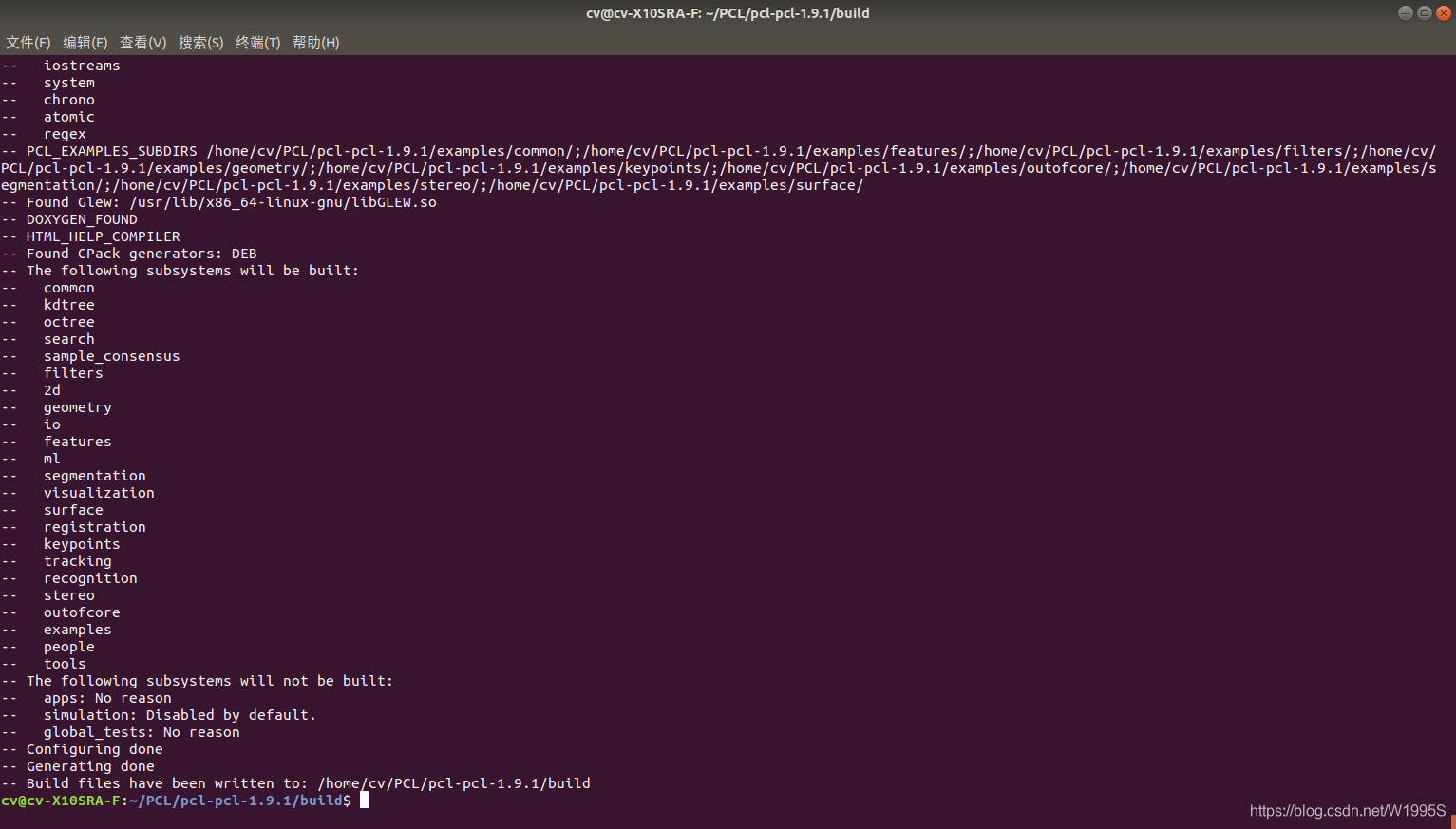Click the 'Found Glew' libGLEW.so line
The width and height of the screenshot is (1456, 829).
219,202
